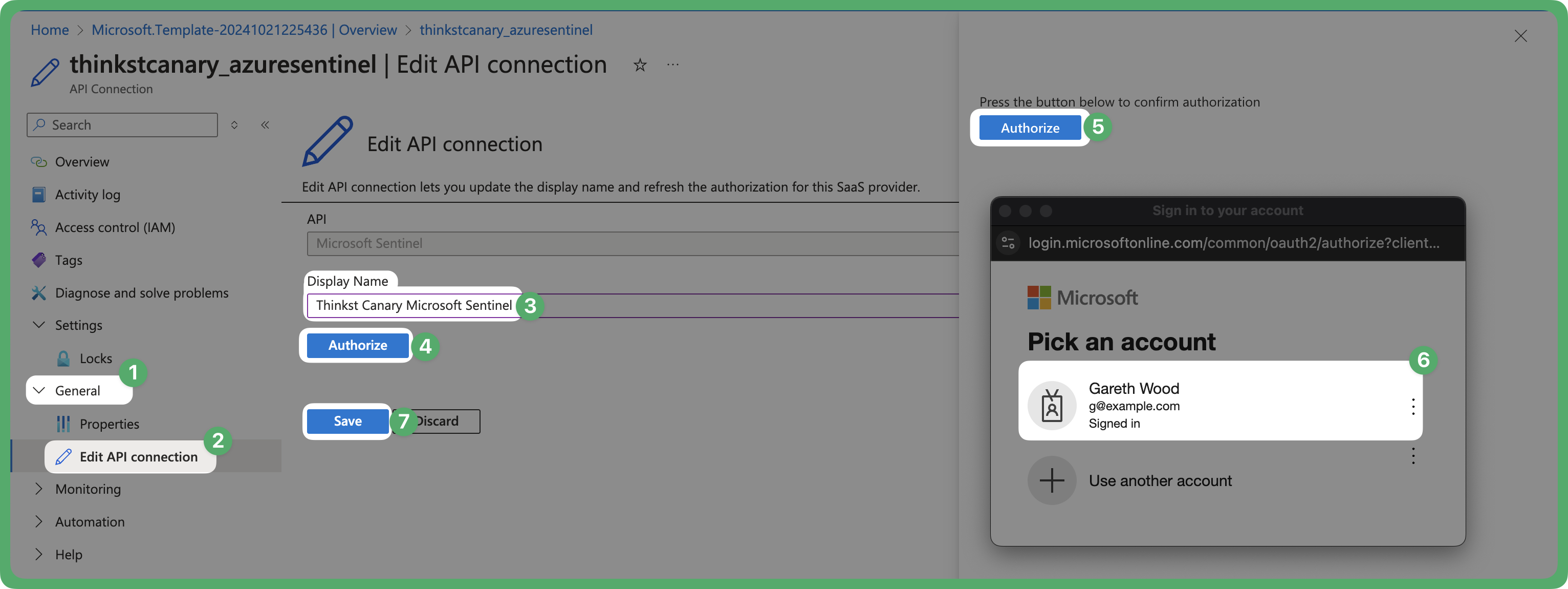The width and height of the screenshot is (1568, 589).
Task: Click the site settings icon in the login address bar
Action: (1008, 243)
